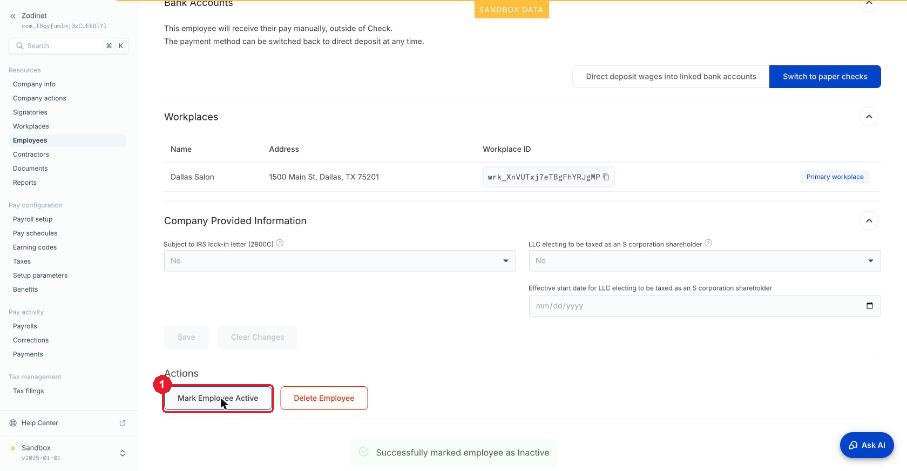Copy the workplace ID with the copy icon
The width and height of the screenshot is (907, 471).
pos(606,177)
